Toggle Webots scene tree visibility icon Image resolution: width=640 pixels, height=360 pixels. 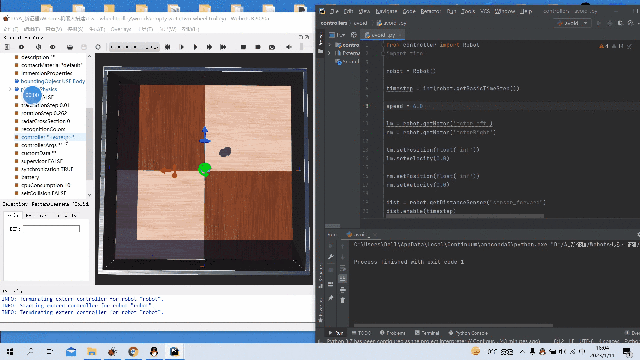point(7,47)
